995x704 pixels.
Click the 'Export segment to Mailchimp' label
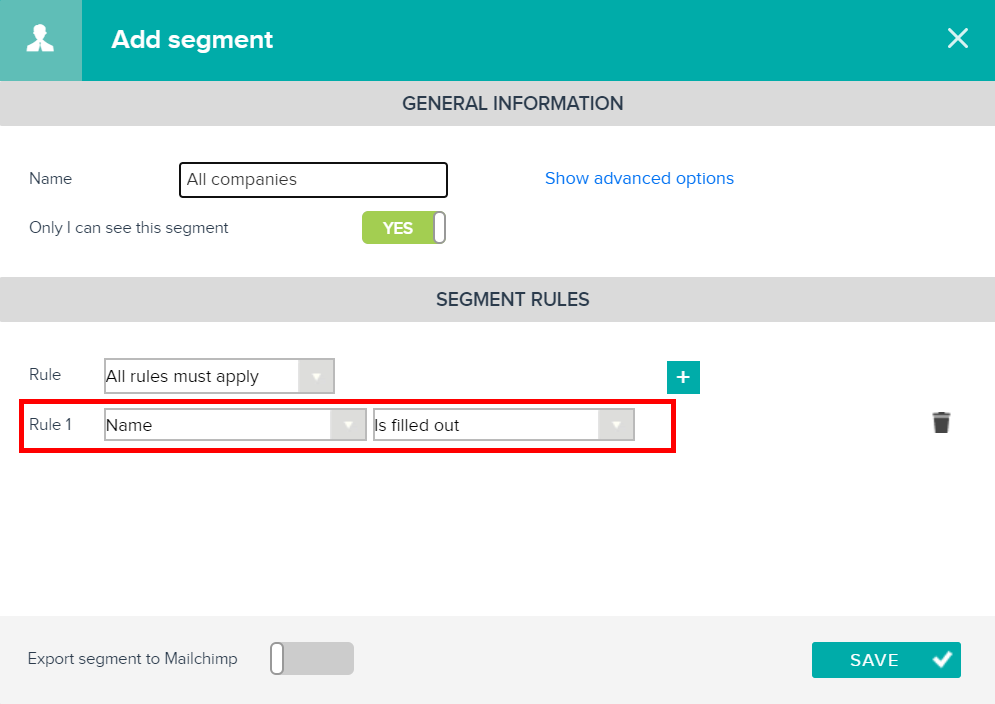tap(133, 659)
